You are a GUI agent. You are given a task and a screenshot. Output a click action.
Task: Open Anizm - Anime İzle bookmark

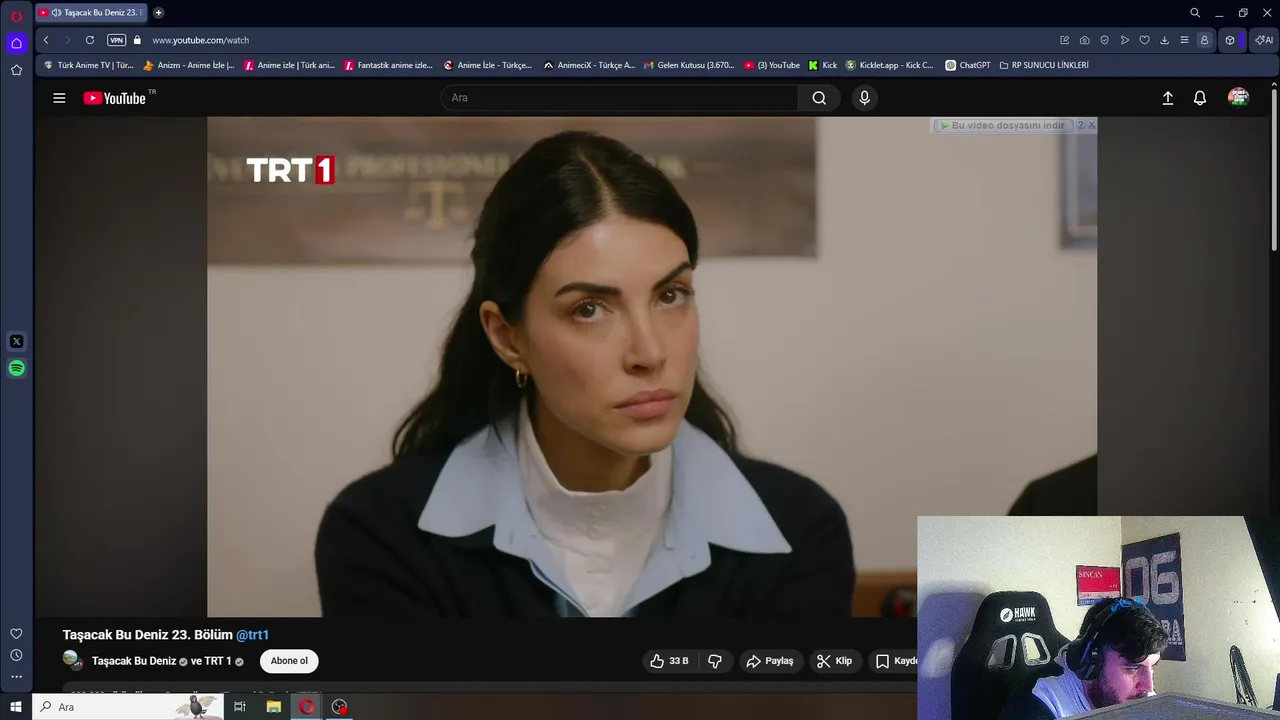click(x=189, y=65)
